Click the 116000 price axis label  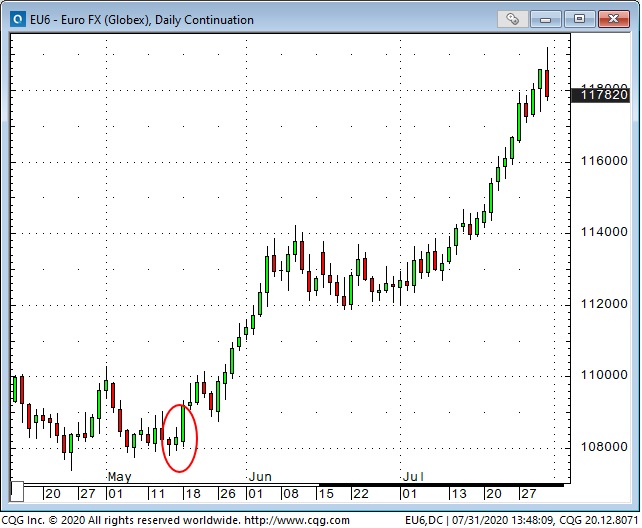(604, 161)
